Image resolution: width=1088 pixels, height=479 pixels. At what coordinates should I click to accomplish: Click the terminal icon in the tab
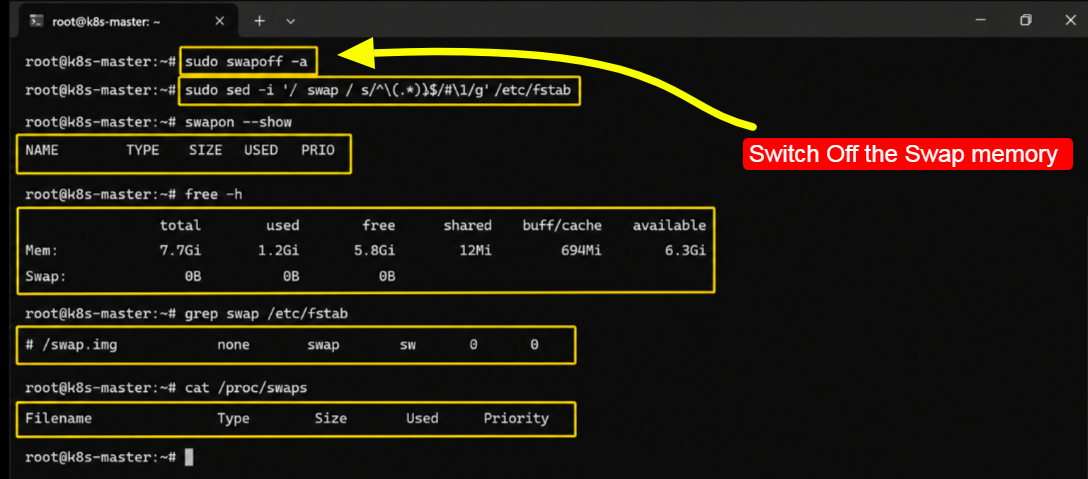click(x=36, y=21)
